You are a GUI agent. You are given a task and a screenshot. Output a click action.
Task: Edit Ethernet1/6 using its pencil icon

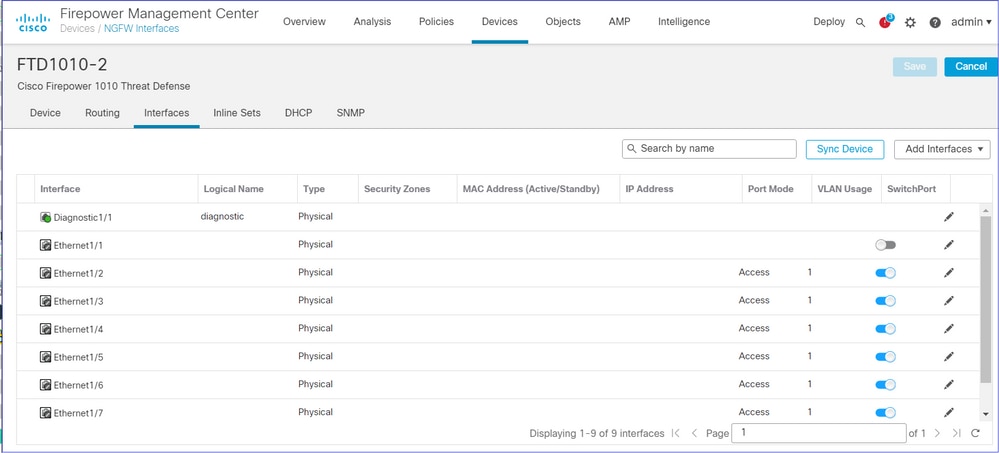point(949,384)
